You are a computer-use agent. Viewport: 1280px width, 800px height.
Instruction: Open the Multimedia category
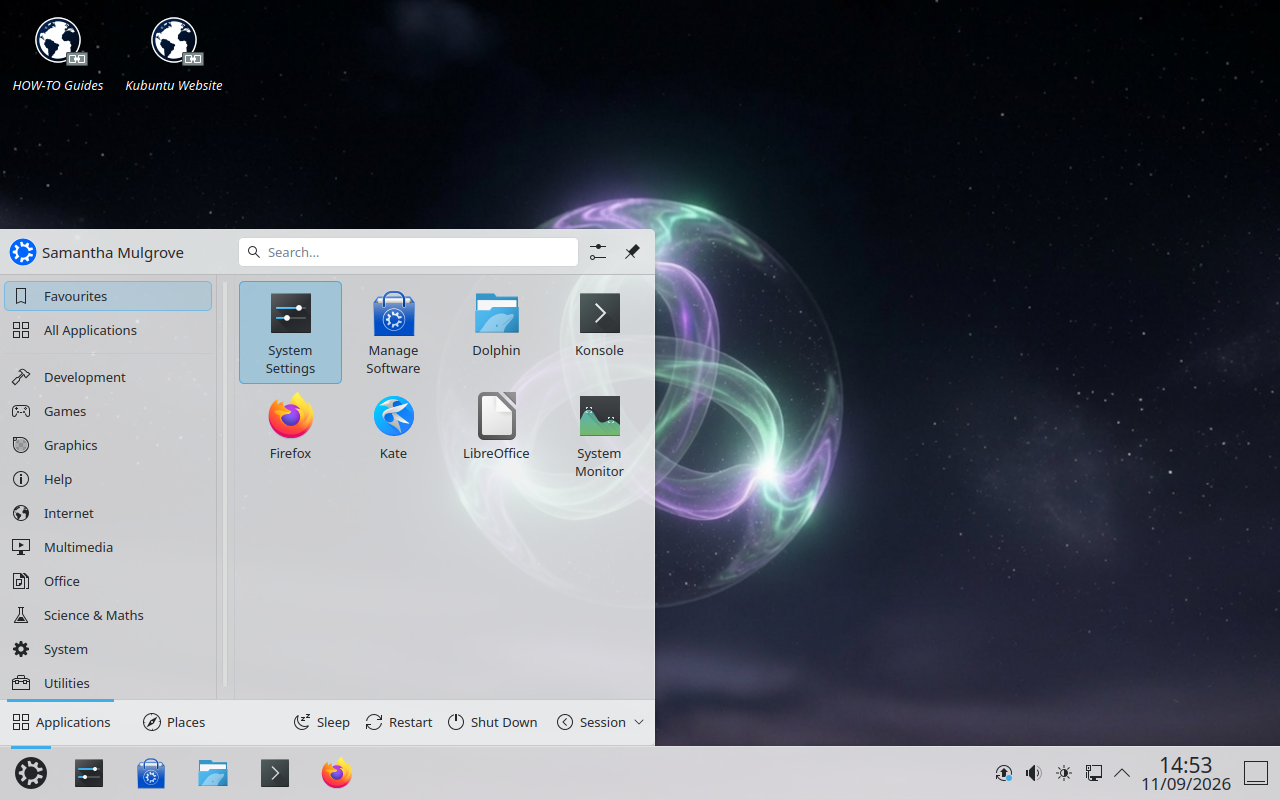(108, 547)
